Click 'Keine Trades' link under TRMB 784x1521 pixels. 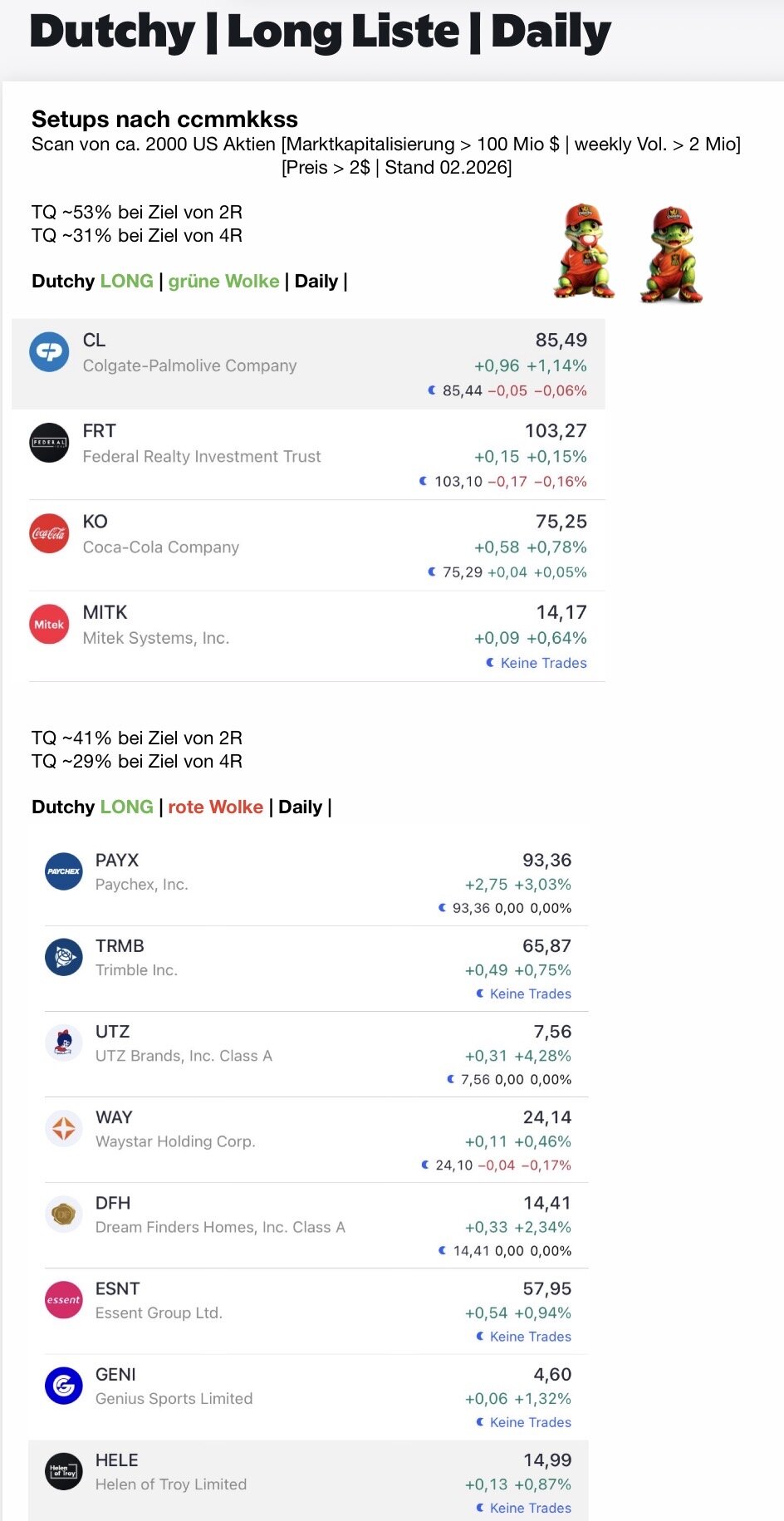pos(530,994)
